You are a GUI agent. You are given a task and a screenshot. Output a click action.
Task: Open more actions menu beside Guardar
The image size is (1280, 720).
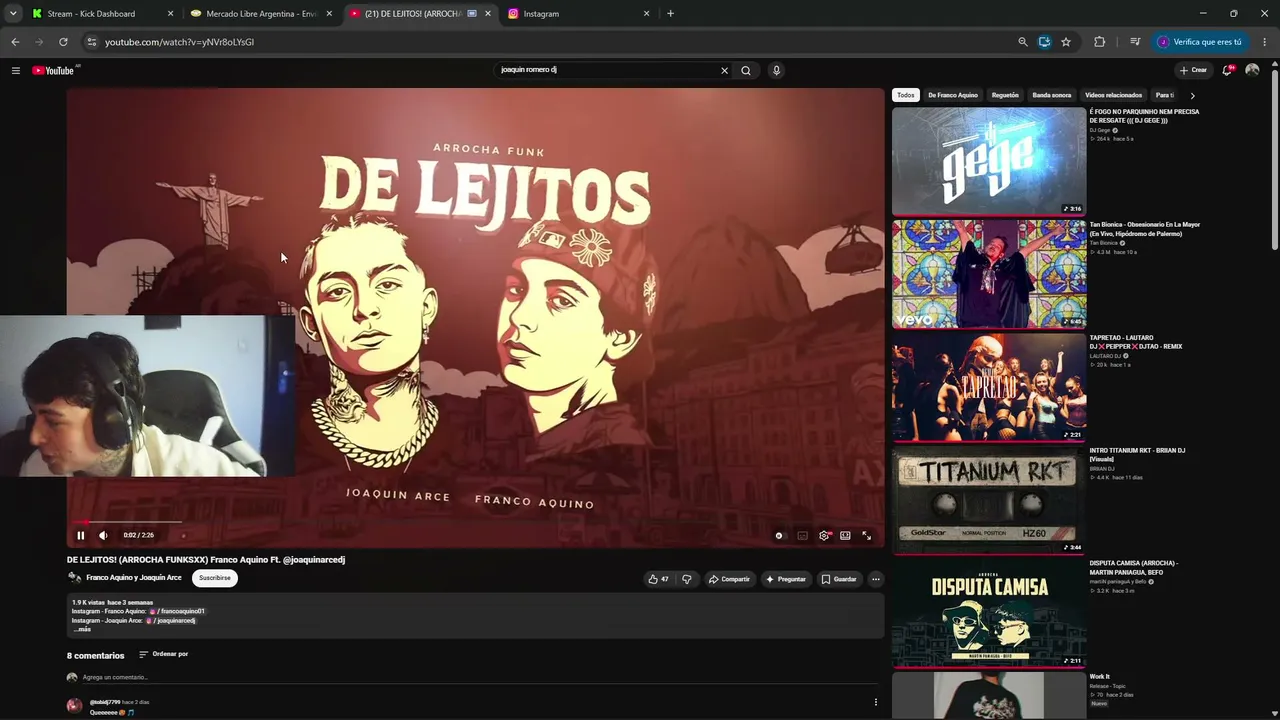click(876, 579)
